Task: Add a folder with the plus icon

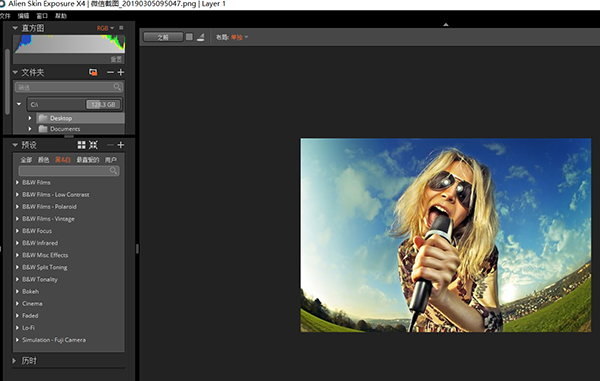Action: coord(121,72)
